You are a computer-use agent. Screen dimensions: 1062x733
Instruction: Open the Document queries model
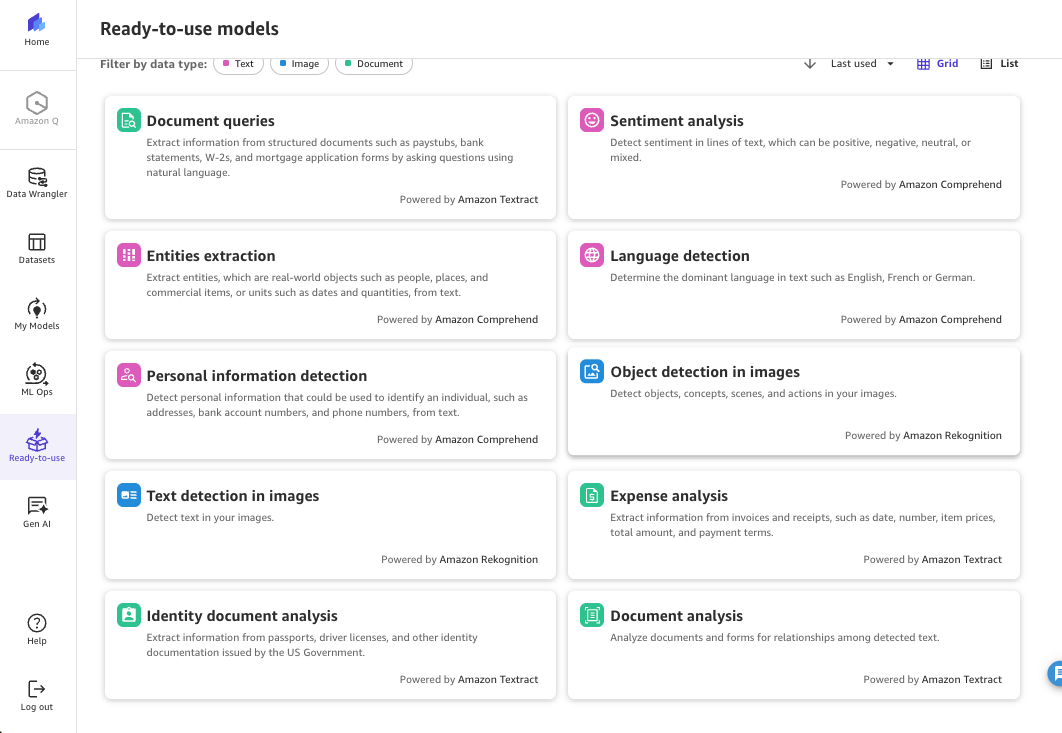point(330,156)
